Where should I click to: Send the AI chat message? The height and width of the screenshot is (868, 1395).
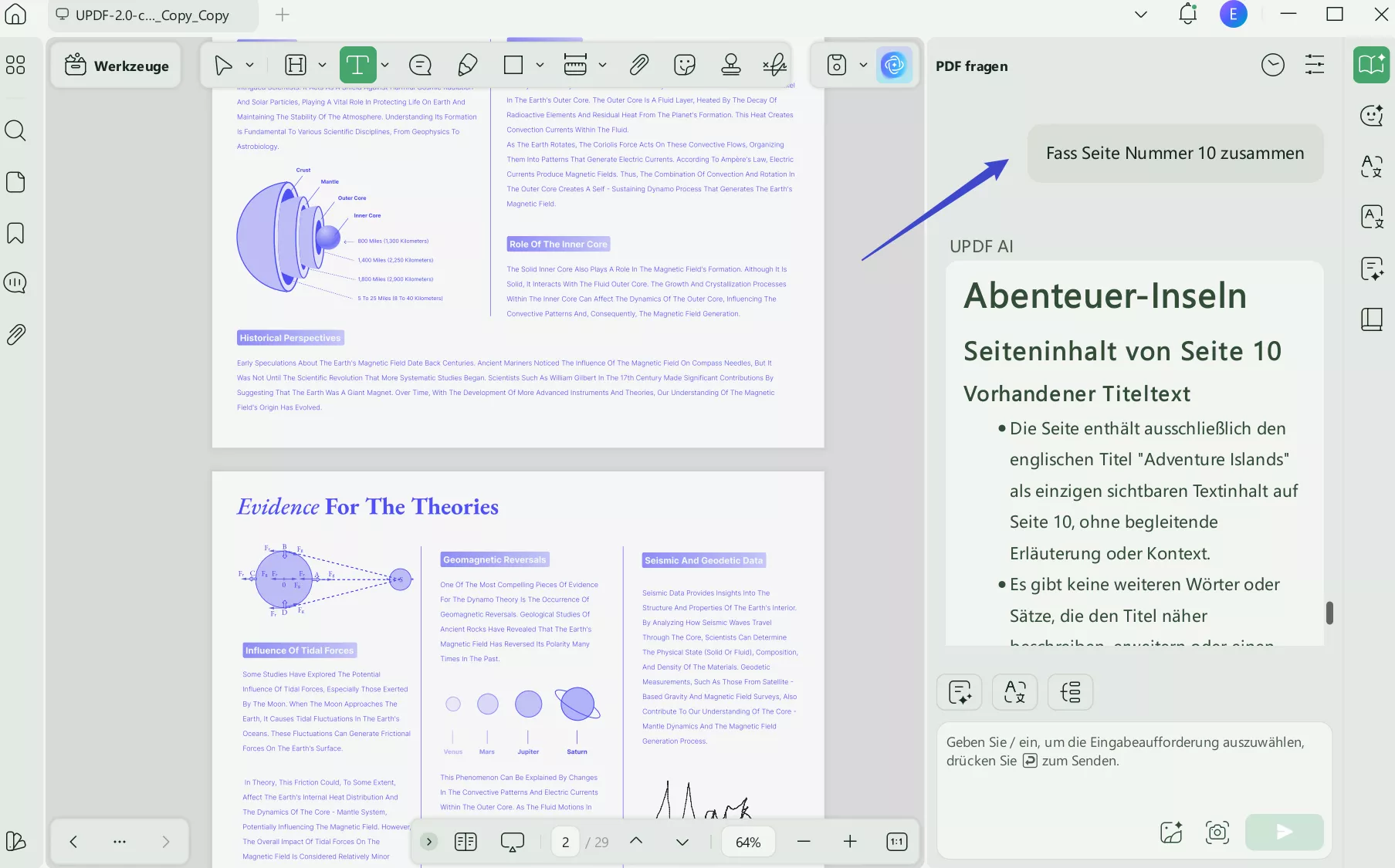1283,833
